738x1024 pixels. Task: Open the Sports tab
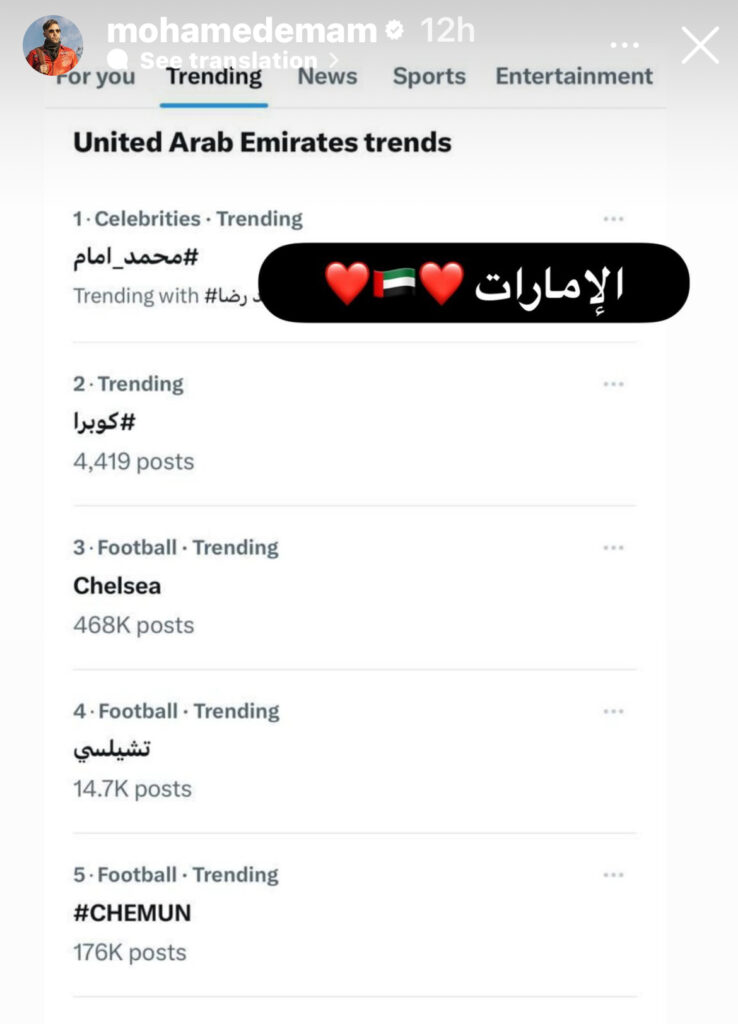[x=429, y=76]
